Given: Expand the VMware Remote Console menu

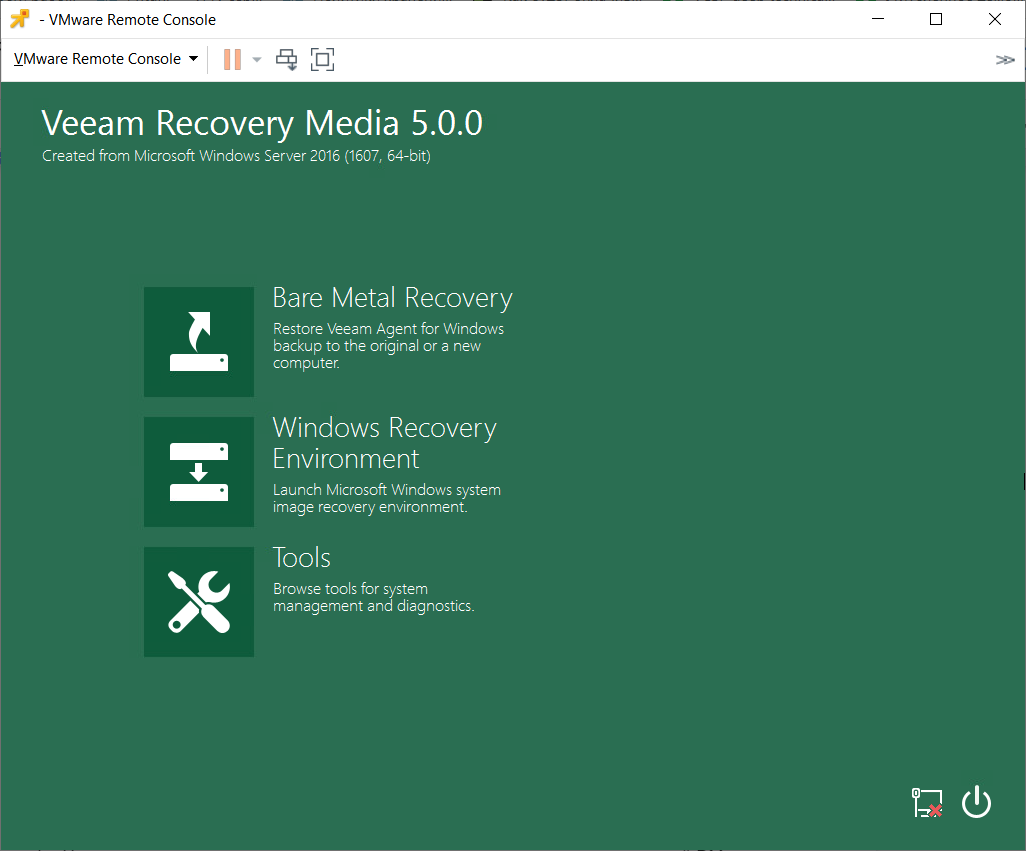Looking at the screenshot, I should point(106,59).
